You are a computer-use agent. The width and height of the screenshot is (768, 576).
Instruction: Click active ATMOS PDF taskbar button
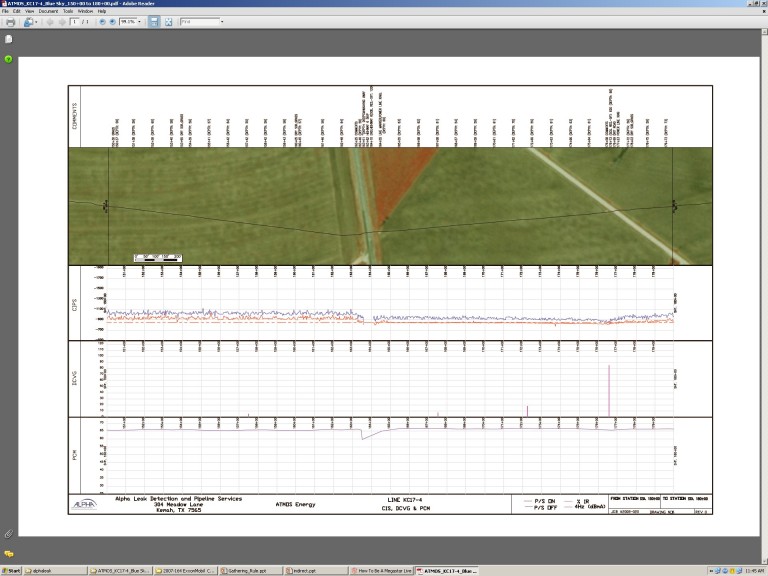(x=446, y=571)
